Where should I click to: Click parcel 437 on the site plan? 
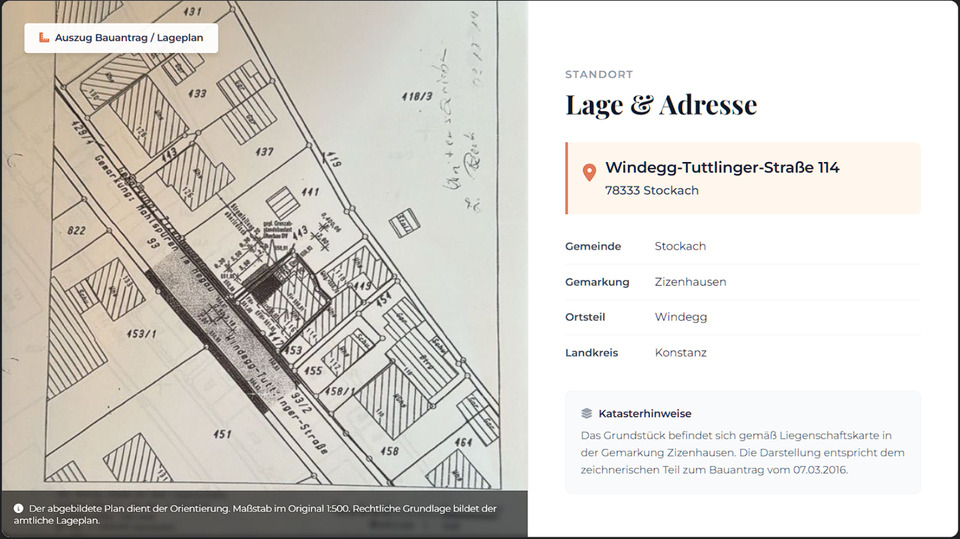click(x=264, y=152)
